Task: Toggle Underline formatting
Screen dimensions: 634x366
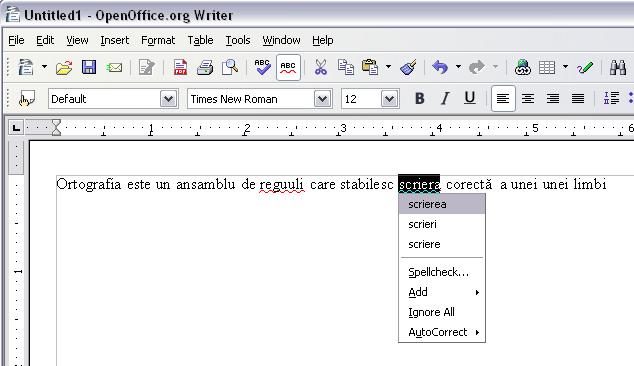Action: pyautogui.click(x=469, y=98)
